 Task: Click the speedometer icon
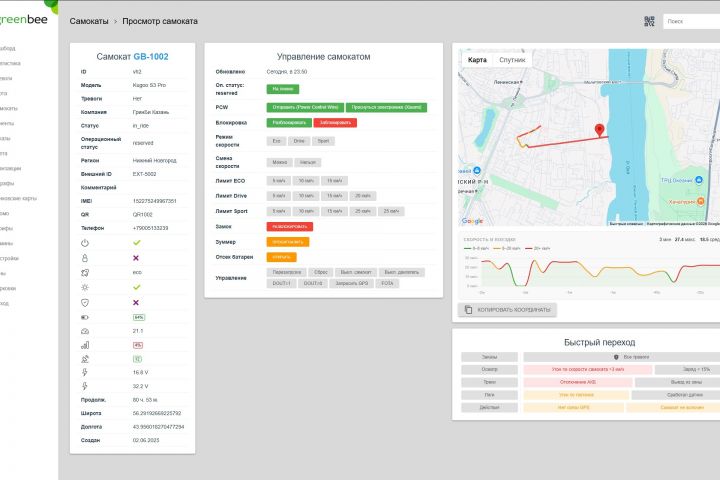point(85,331)
